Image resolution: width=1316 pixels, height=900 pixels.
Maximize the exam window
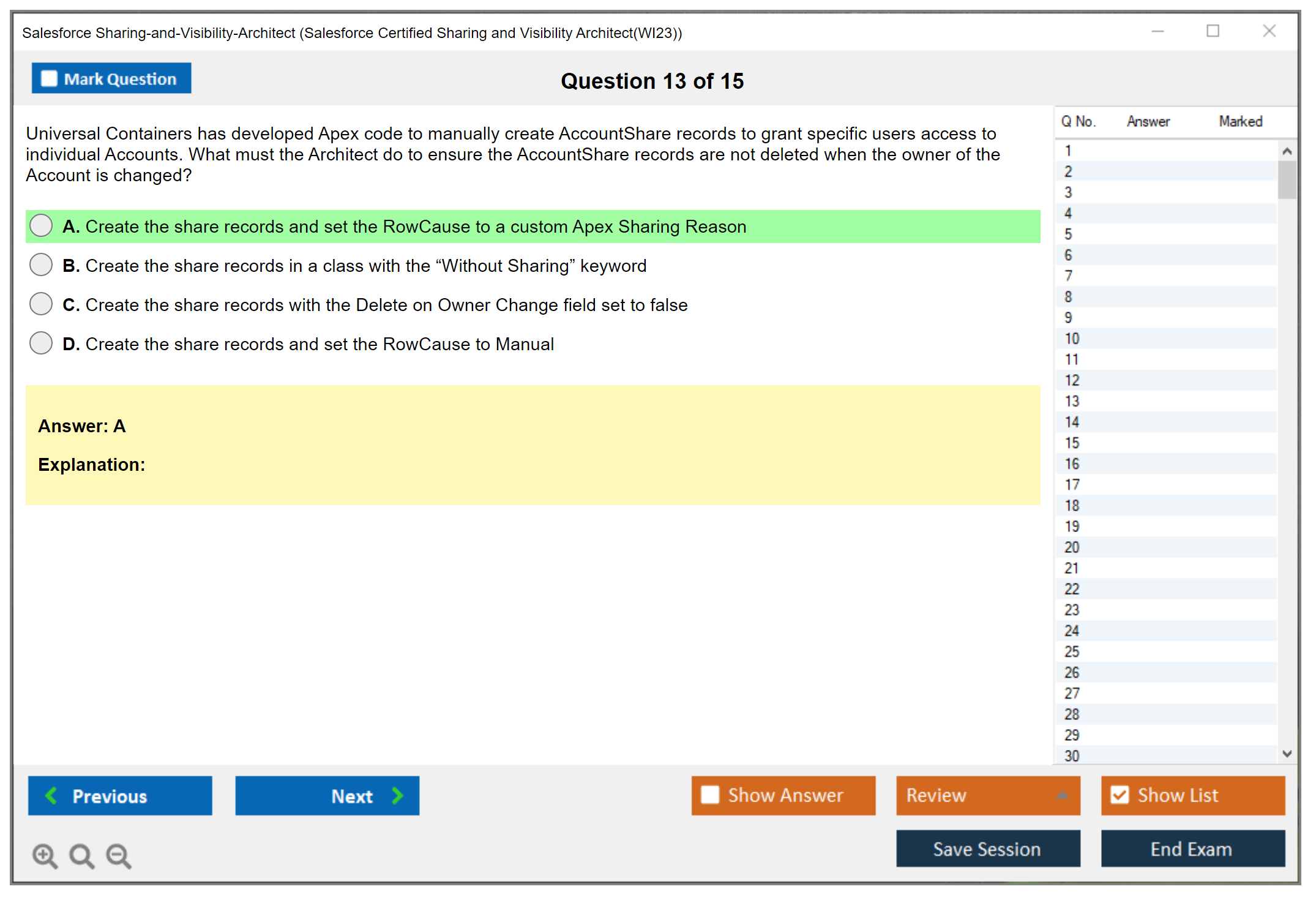coord(1213,31)
